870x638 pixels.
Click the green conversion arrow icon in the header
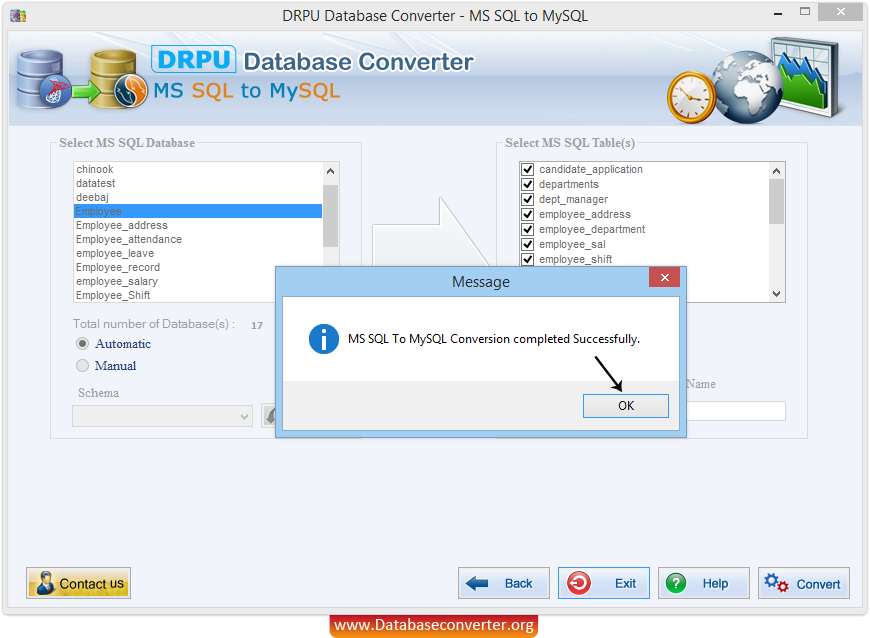[x=85, y=92]
